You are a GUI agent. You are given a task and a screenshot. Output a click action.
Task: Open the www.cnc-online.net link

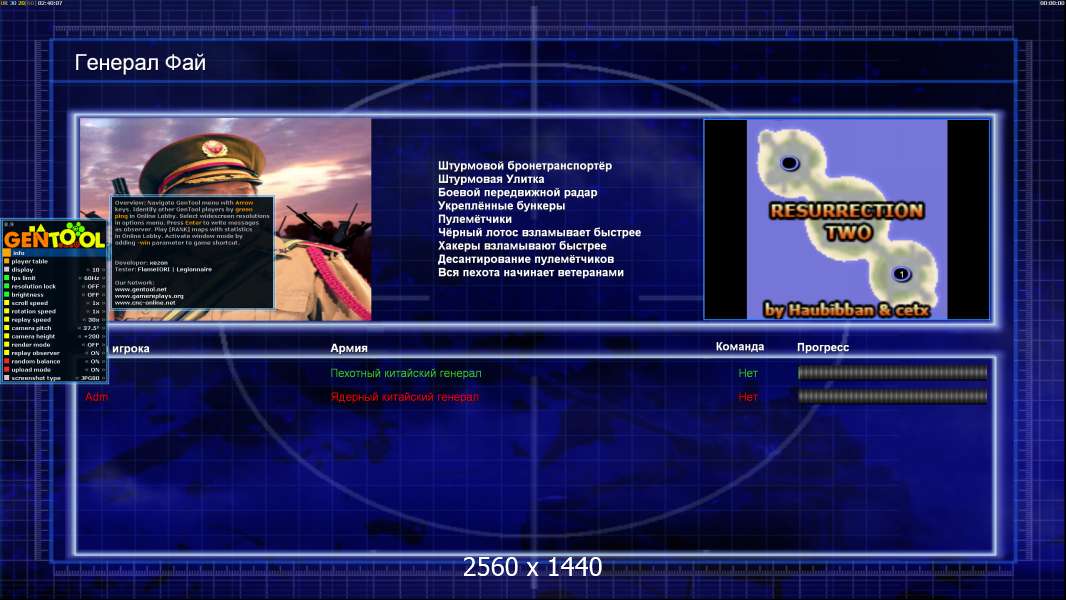click(x=145, y=302)
